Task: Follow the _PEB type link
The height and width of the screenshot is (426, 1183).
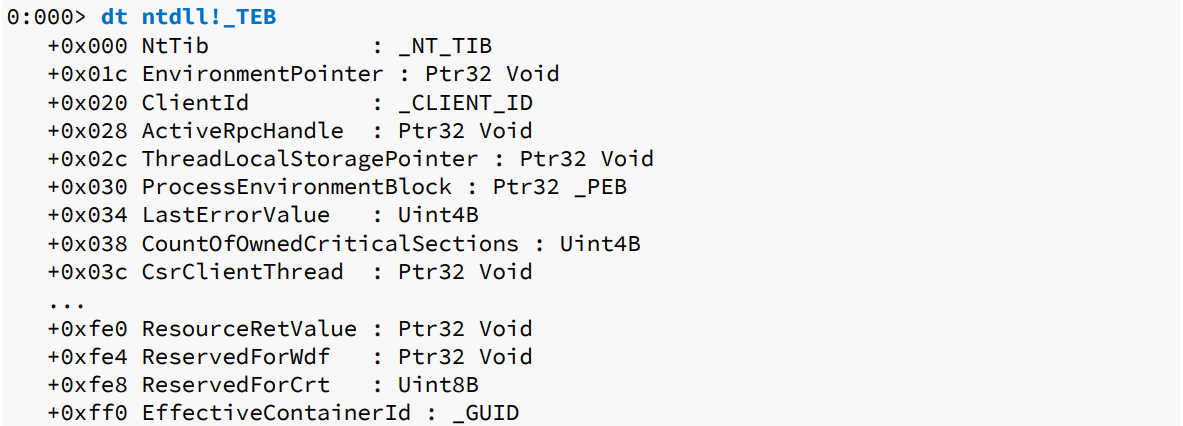Action: tap(600, 187)
